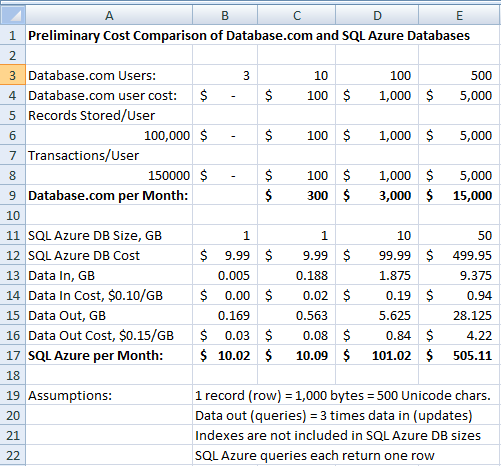Select row 3 header
This screenshot has height=466, width=501.
click(x=13, y=75)
